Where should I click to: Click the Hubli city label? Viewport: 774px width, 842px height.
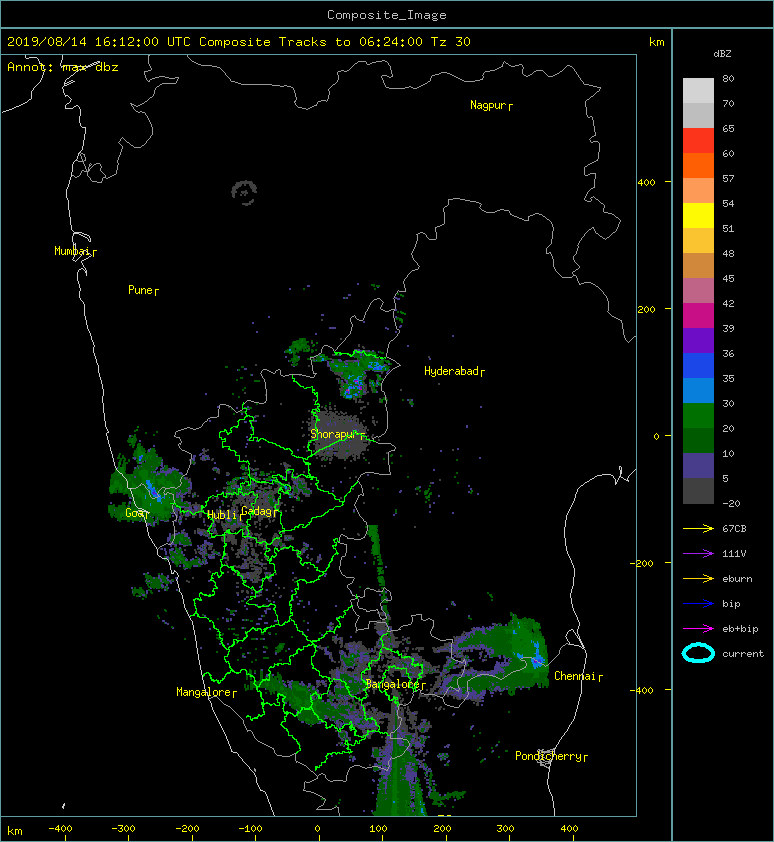222,515
